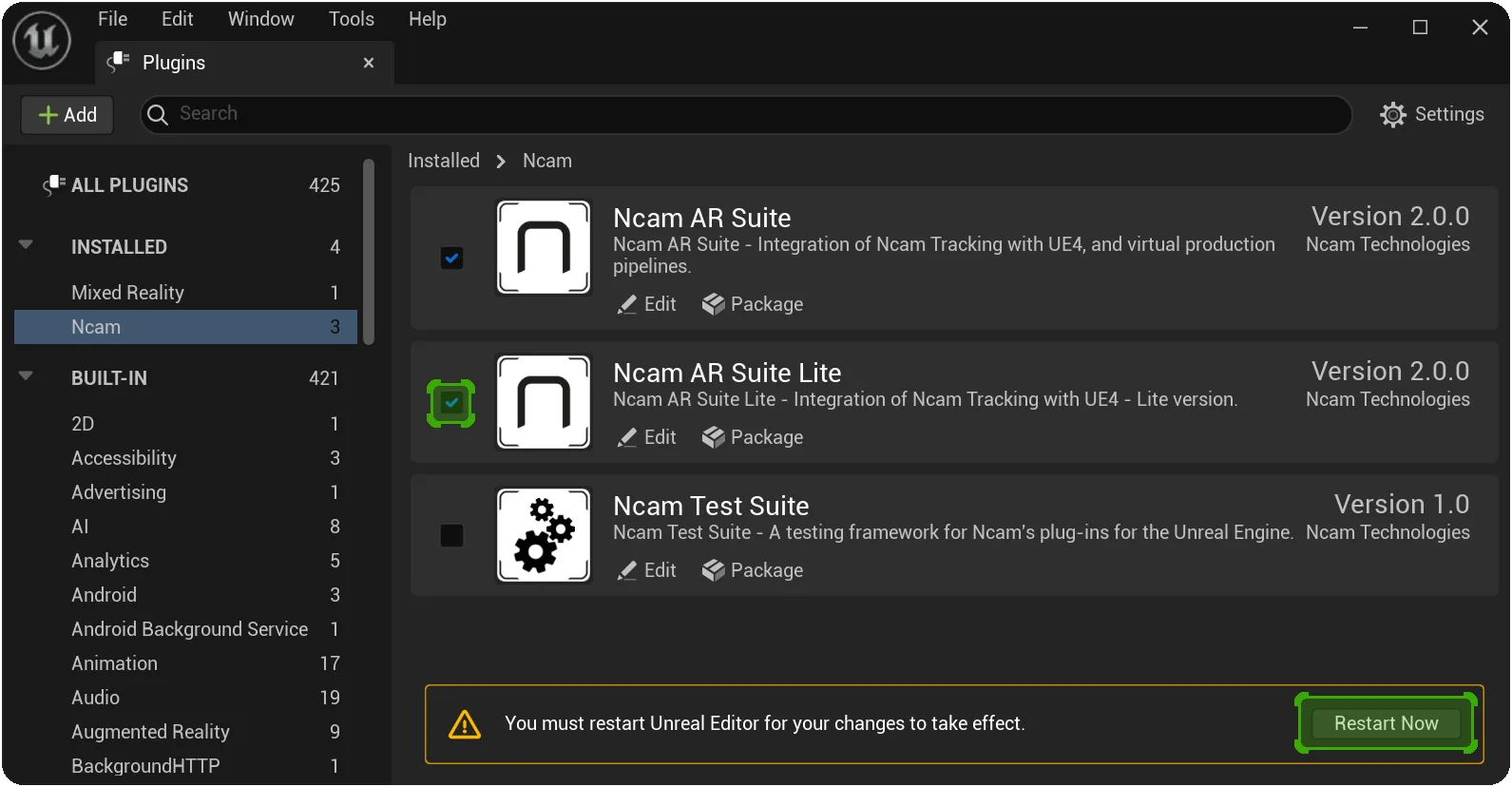
Task: Click the All Plugins plug icon
Action: [54, 184]
